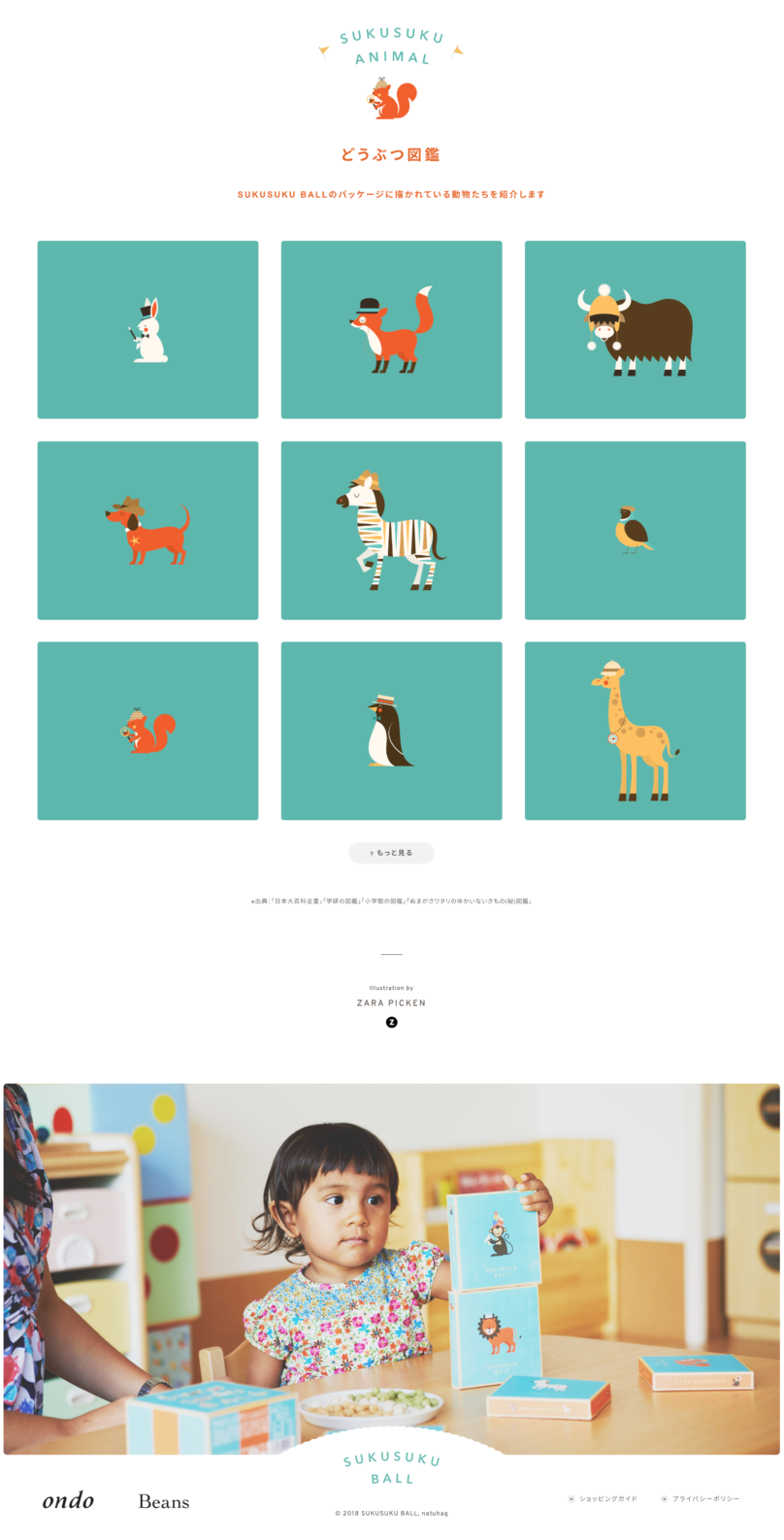
Task: Open the ondo footer logo link
Action: (68, 1500)
